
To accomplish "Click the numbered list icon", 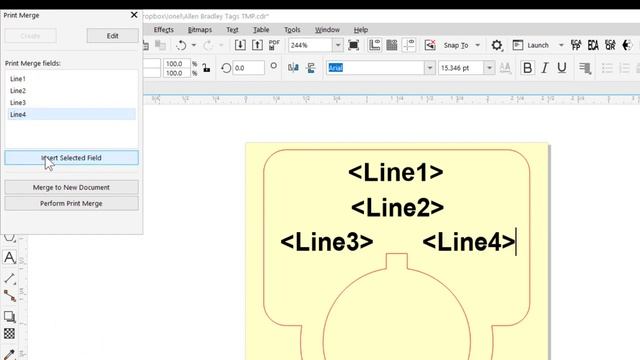I will 624,68.
